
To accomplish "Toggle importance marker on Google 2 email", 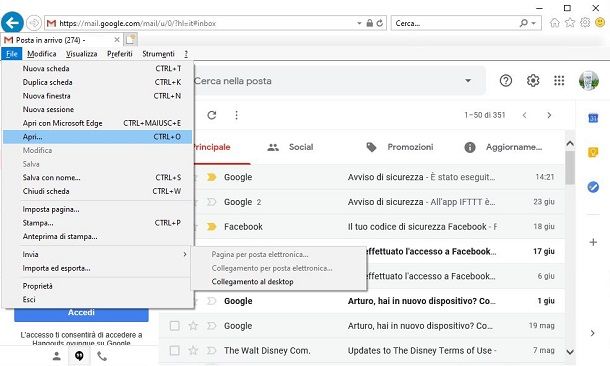I will pyautogui.click(x=211, y=202).
